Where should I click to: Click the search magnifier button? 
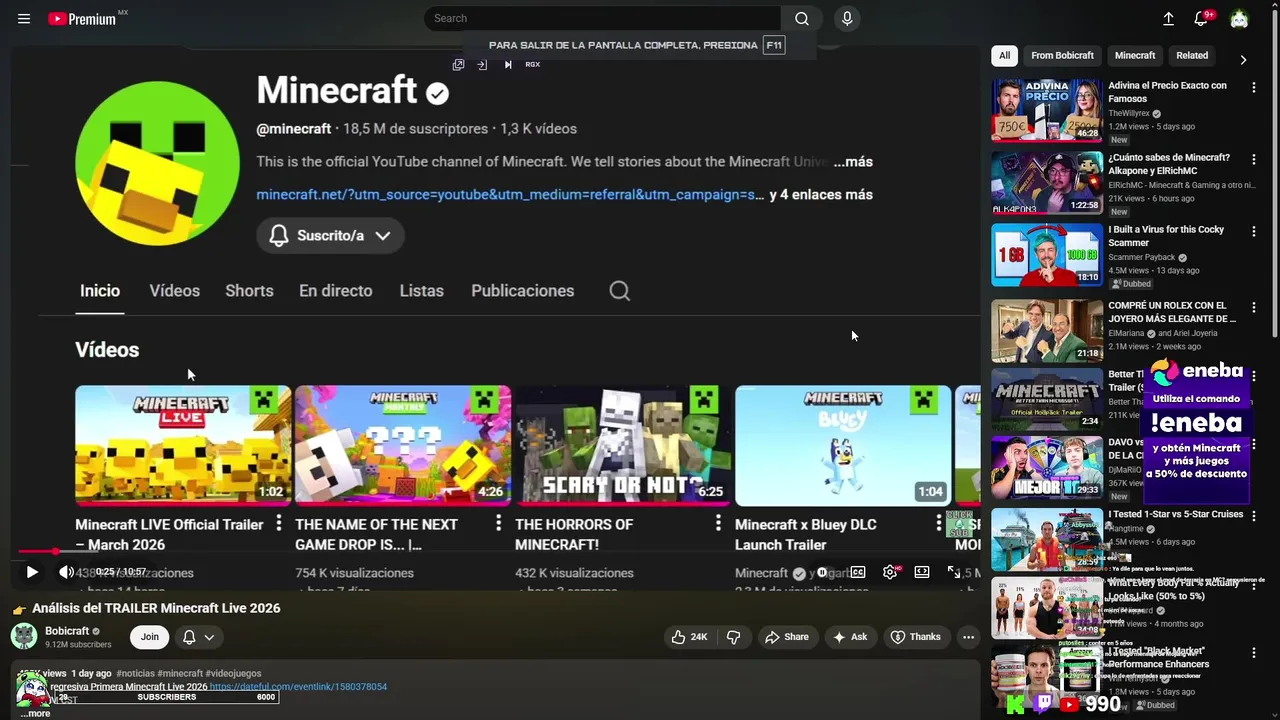tap(802, 18)
